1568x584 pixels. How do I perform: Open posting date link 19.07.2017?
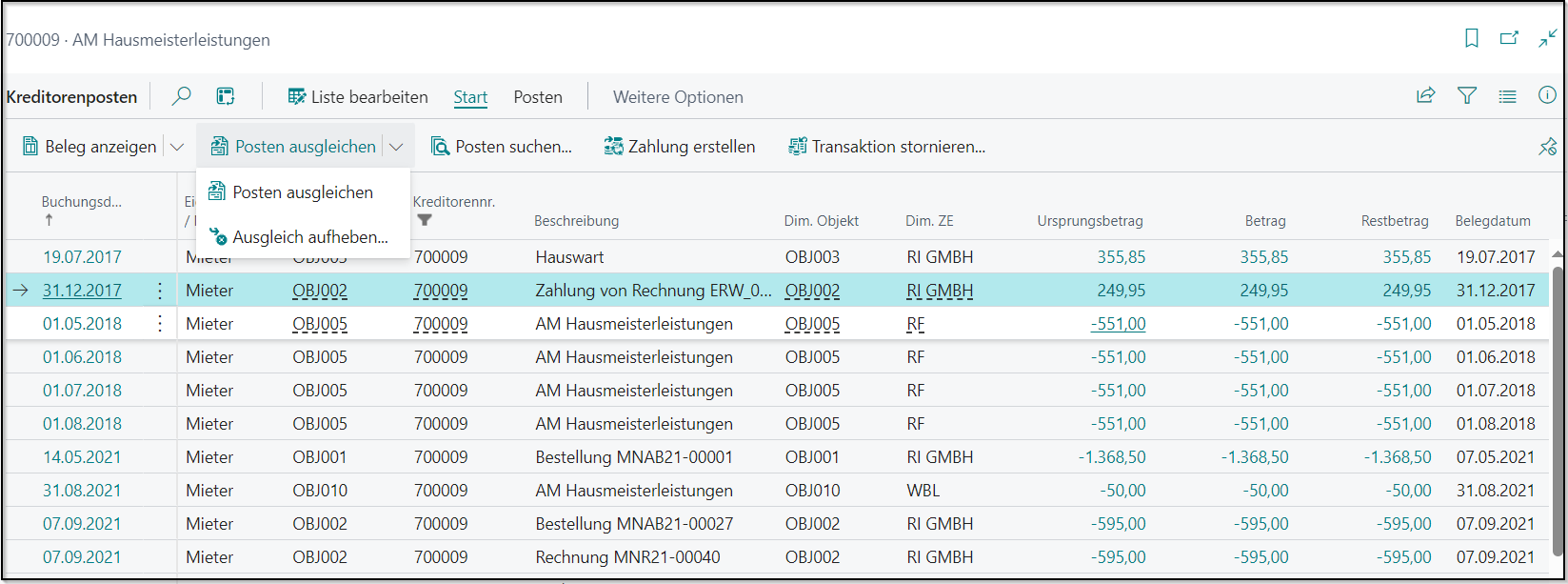(82, 257)
